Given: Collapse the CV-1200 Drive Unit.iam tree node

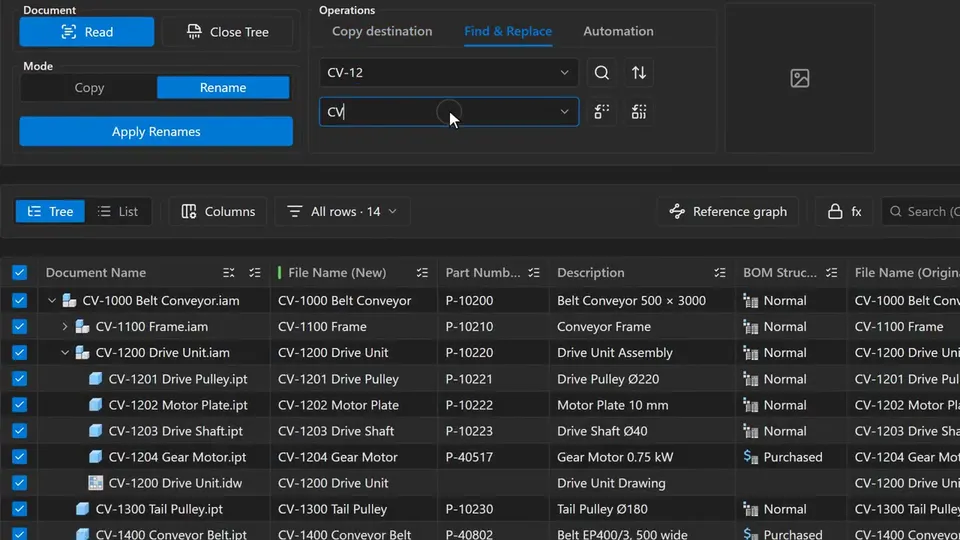Looking at the screenshot, I should coord(64,353).
